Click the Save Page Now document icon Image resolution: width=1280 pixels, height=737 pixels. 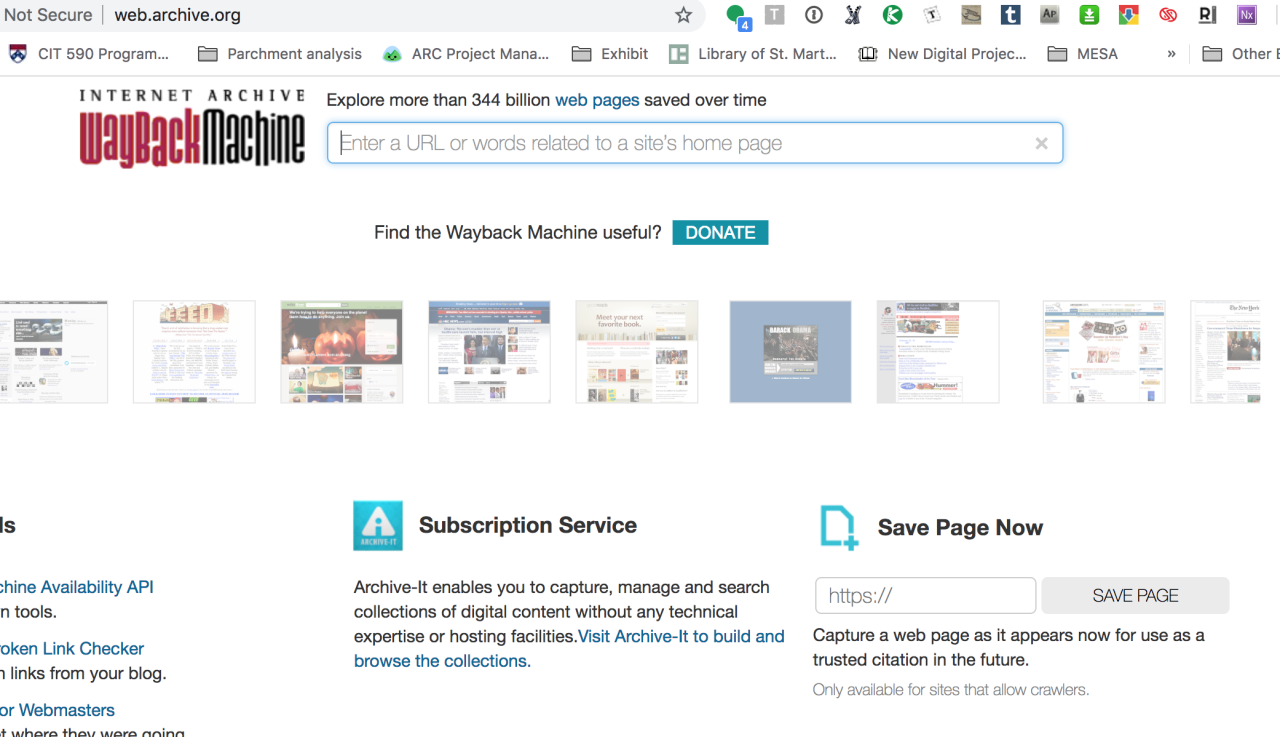839,527
